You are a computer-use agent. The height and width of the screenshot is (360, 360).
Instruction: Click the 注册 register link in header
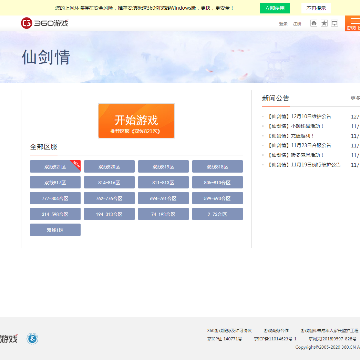(297, 24)
